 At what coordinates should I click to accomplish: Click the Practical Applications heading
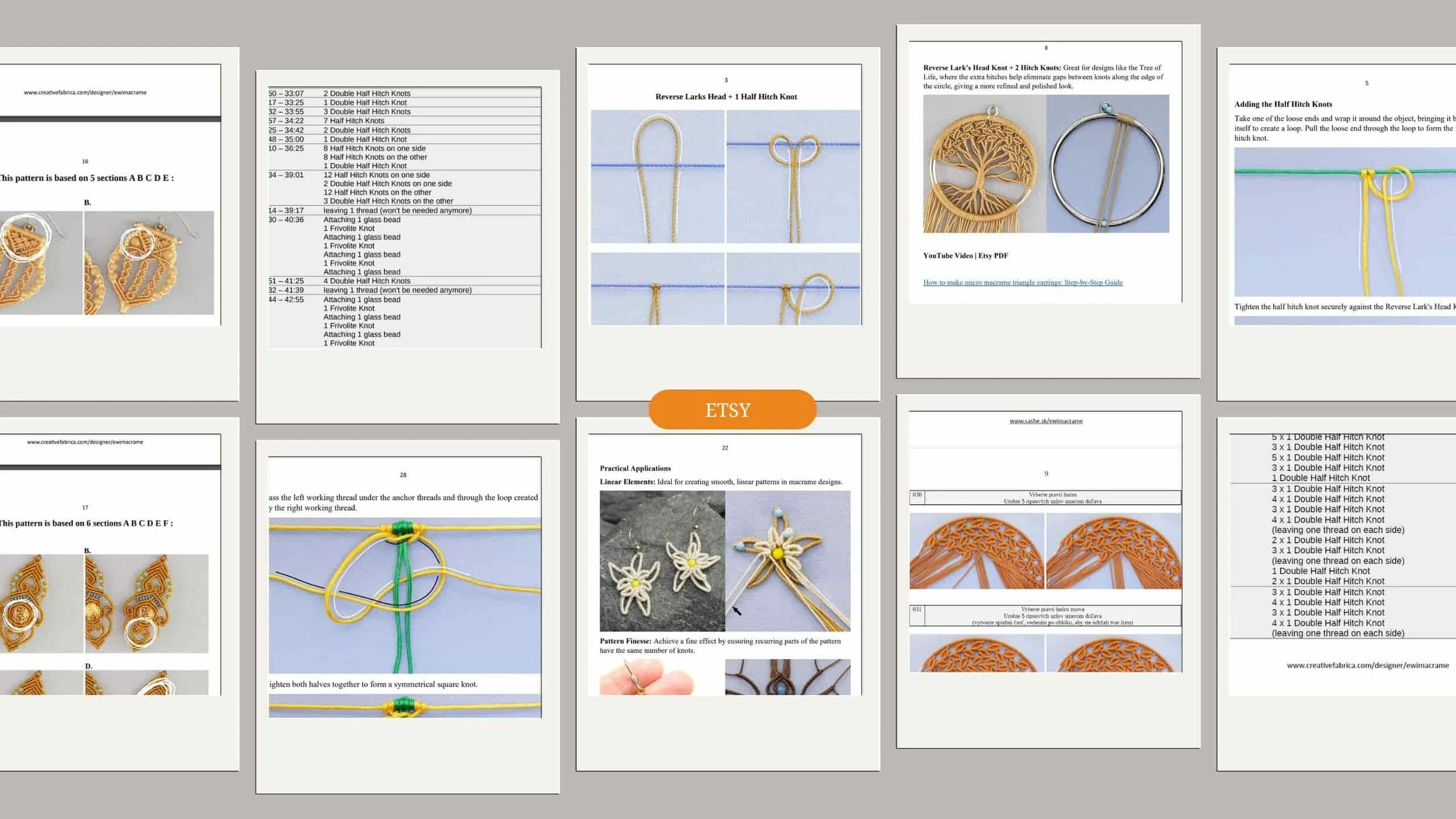coord(635,468)
